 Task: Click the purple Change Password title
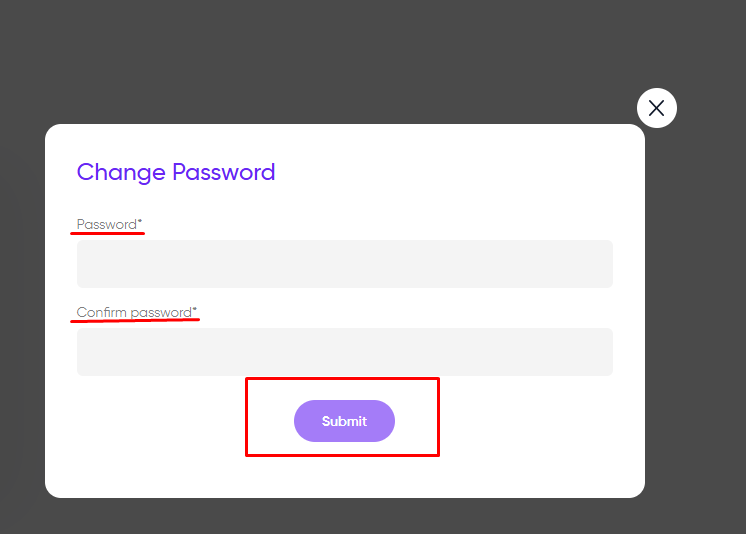176,172
